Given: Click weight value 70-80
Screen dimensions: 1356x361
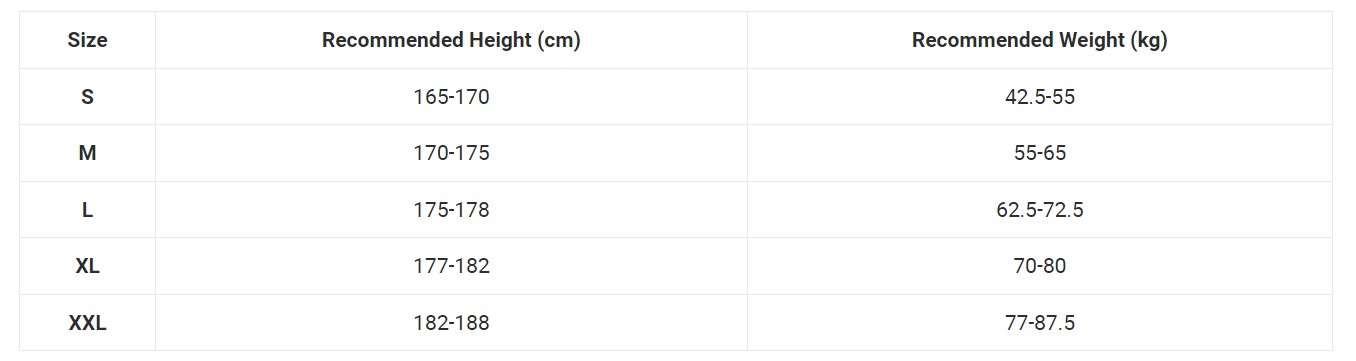Looking at the screenshot, I should click(1040, 266).
